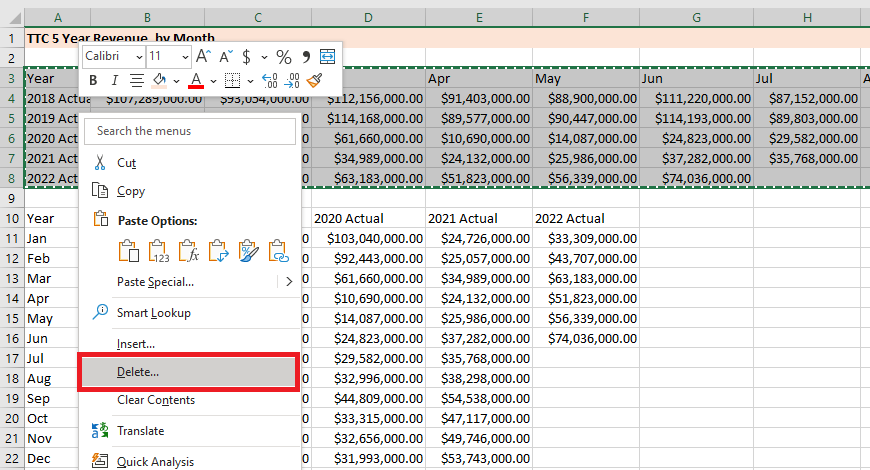Apply Percent Style from mini toolbar

click(x=284, y=57)
